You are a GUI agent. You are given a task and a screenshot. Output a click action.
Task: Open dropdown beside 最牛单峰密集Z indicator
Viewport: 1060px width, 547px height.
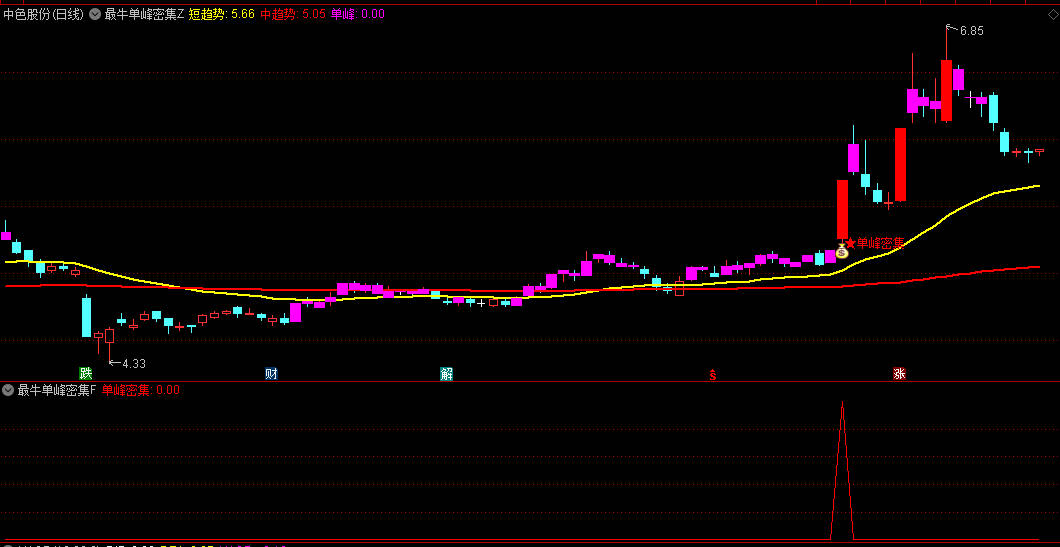pyautogui.click(x=95, y=14)
